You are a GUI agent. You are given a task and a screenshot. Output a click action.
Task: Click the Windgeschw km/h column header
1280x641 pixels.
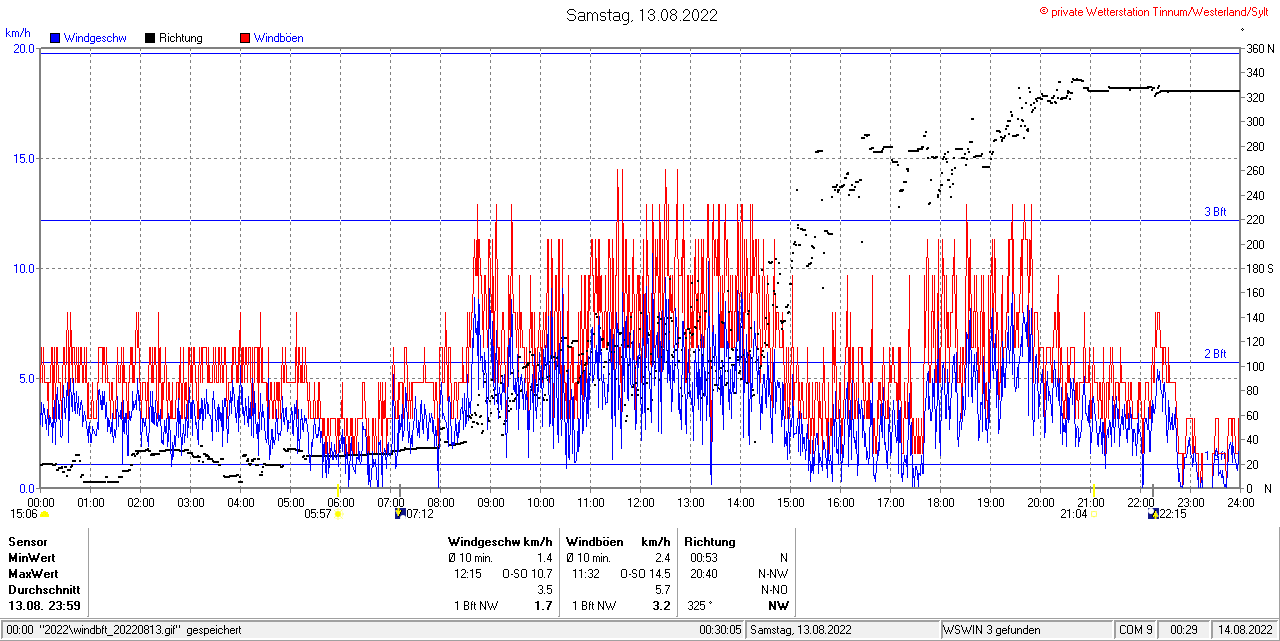500,542
